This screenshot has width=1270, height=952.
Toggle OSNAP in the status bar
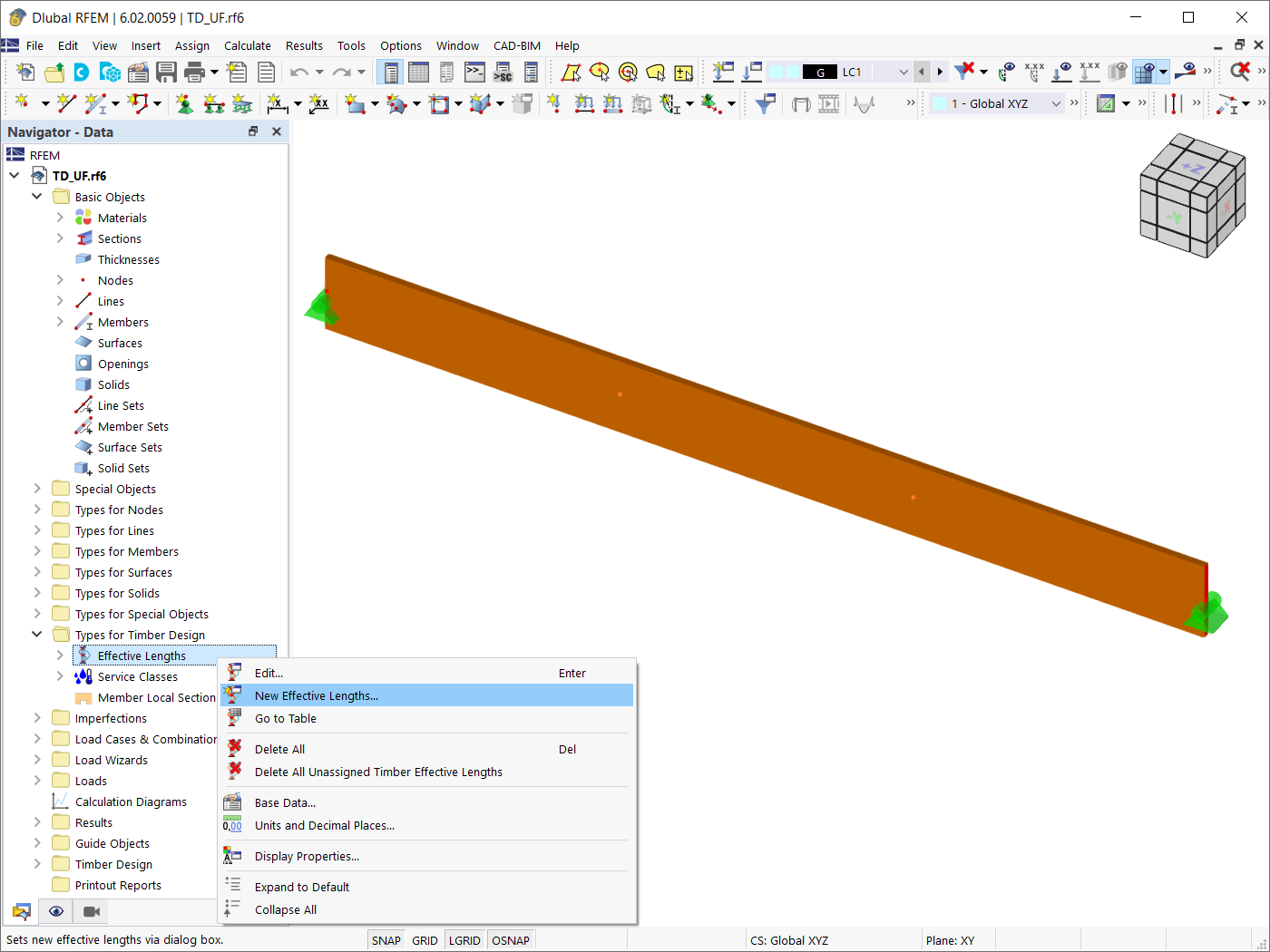pyautogui.click(x=511, y=940)
